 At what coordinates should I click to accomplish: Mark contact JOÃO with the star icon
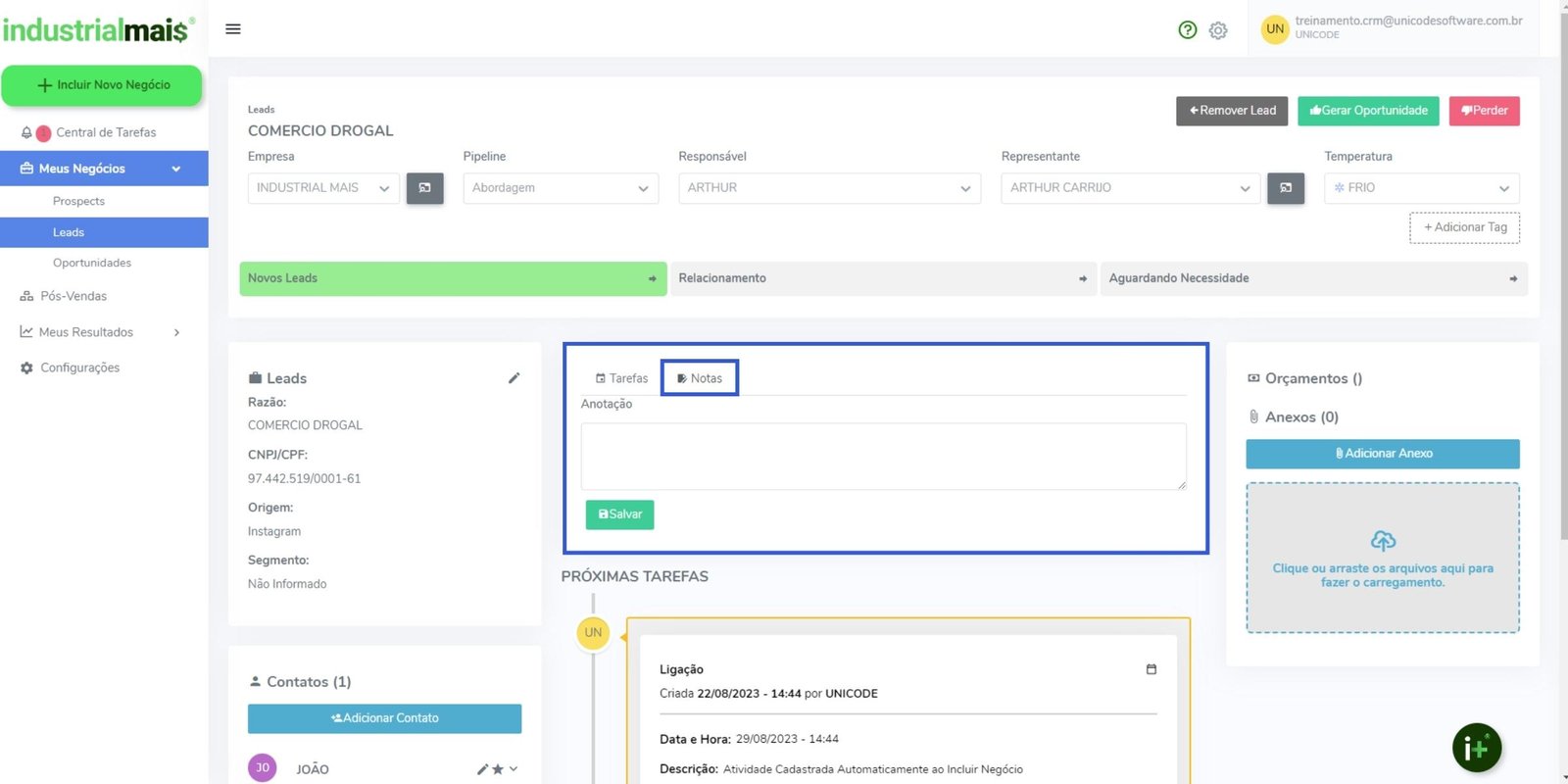[x=498, y=769]
